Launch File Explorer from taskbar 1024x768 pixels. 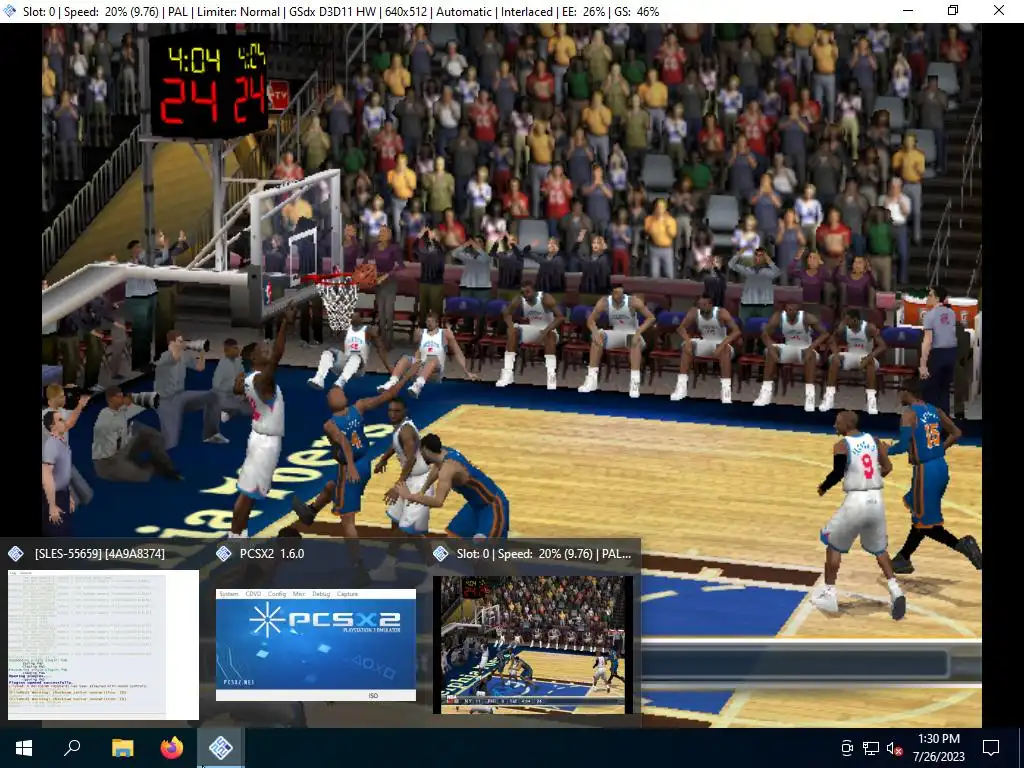[x=122, y=748]
